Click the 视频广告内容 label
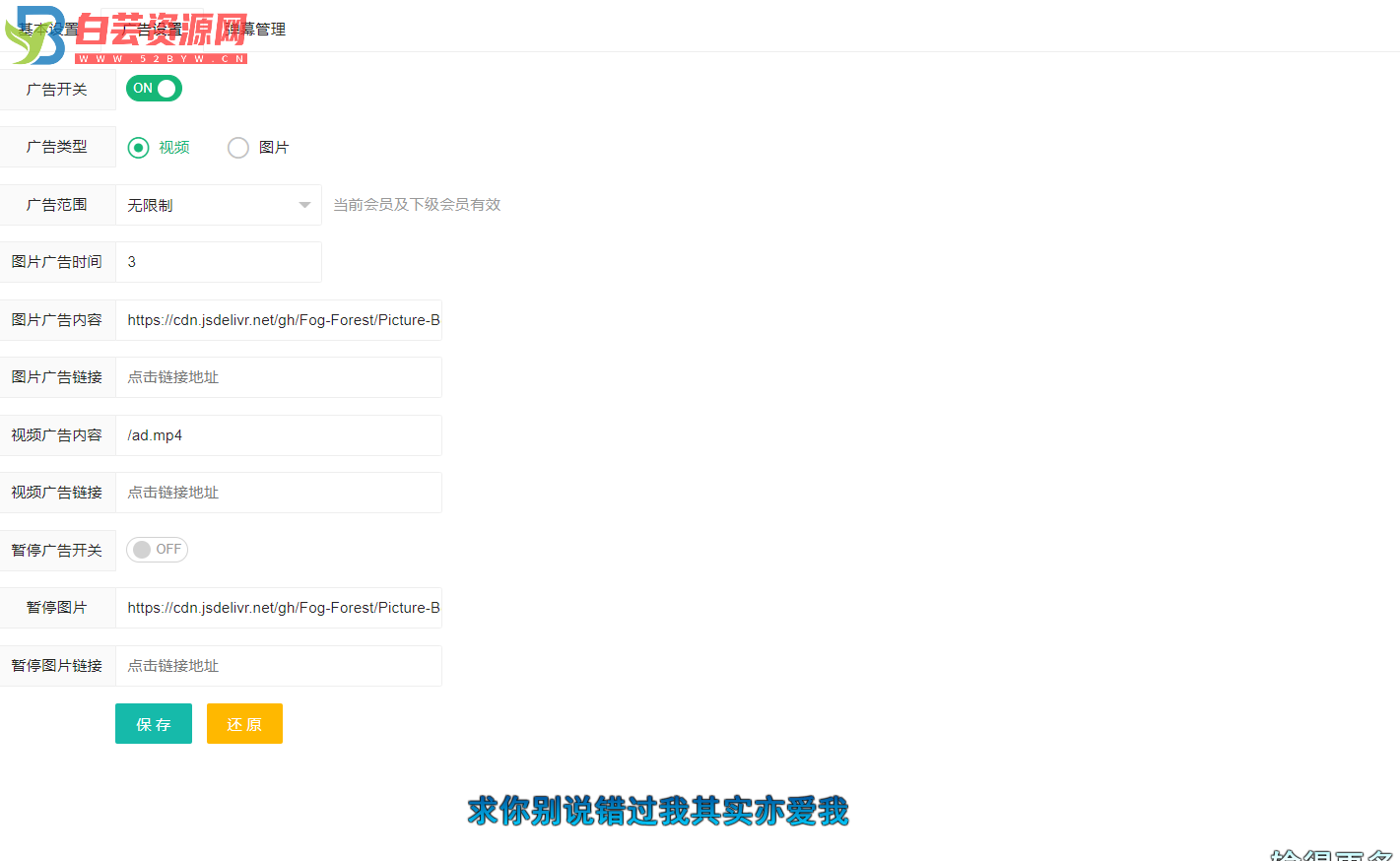1400x861 pixels. (x=57, y=435)
